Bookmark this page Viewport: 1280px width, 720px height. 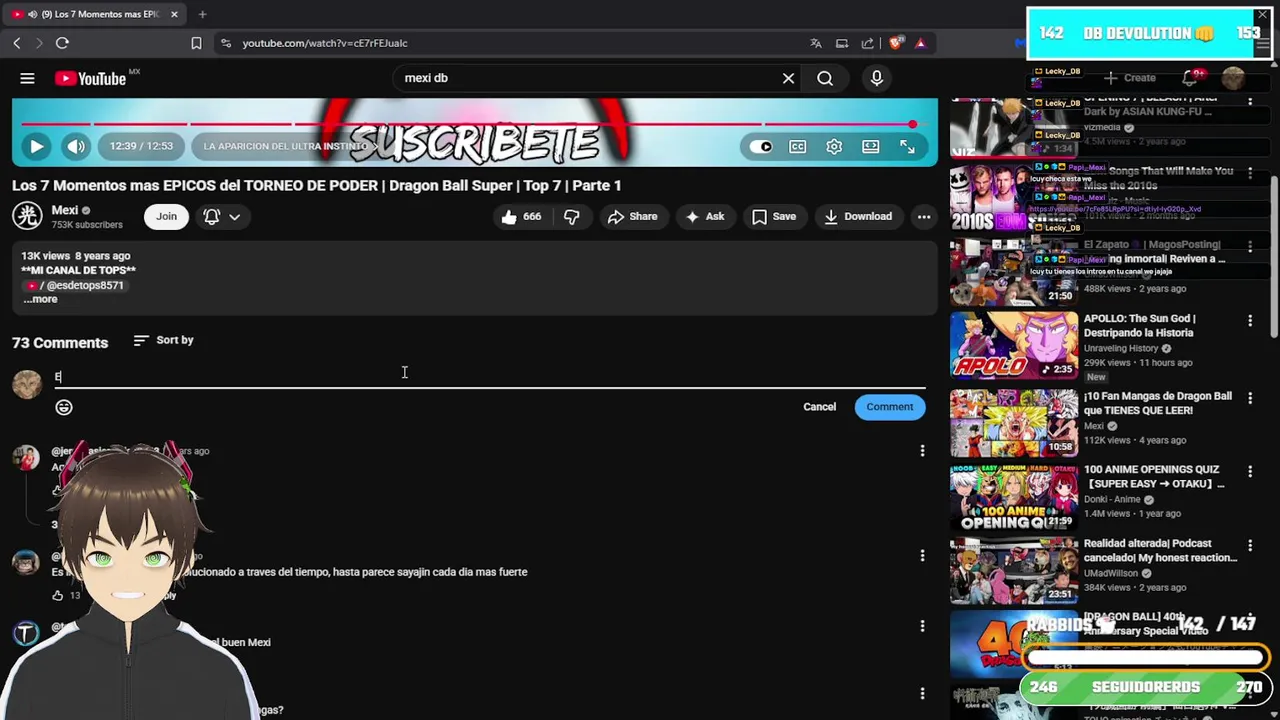click(x=196, y=43)
